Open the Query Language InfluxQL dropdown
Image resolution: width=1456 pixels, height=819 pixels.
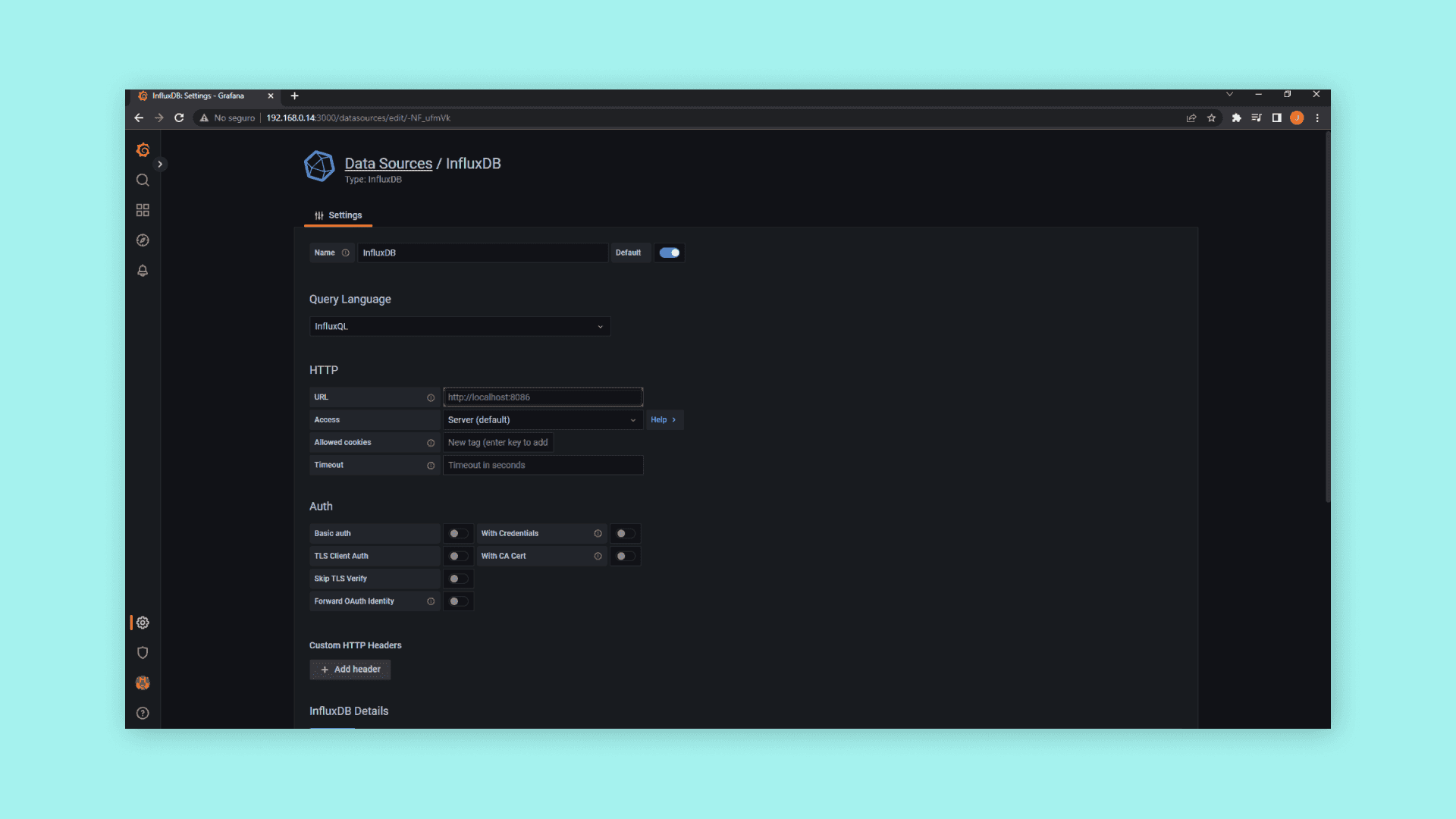point(460,327)
